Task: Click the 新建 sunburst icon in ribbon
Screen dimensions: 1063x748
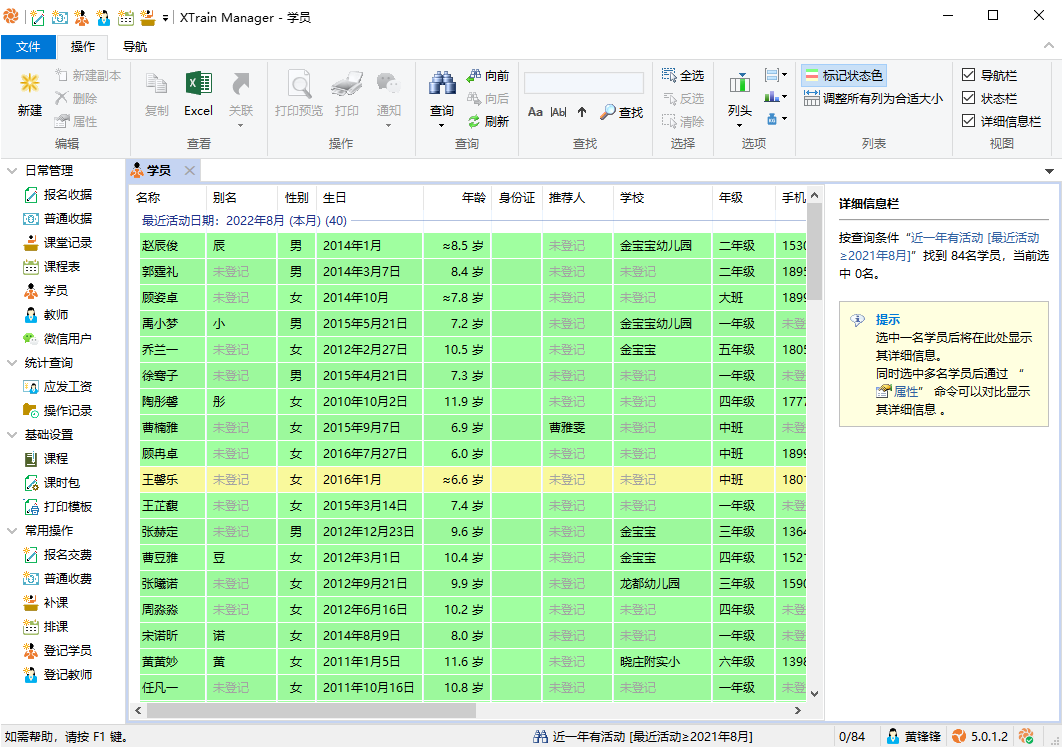Action: (x=29, y=83)
